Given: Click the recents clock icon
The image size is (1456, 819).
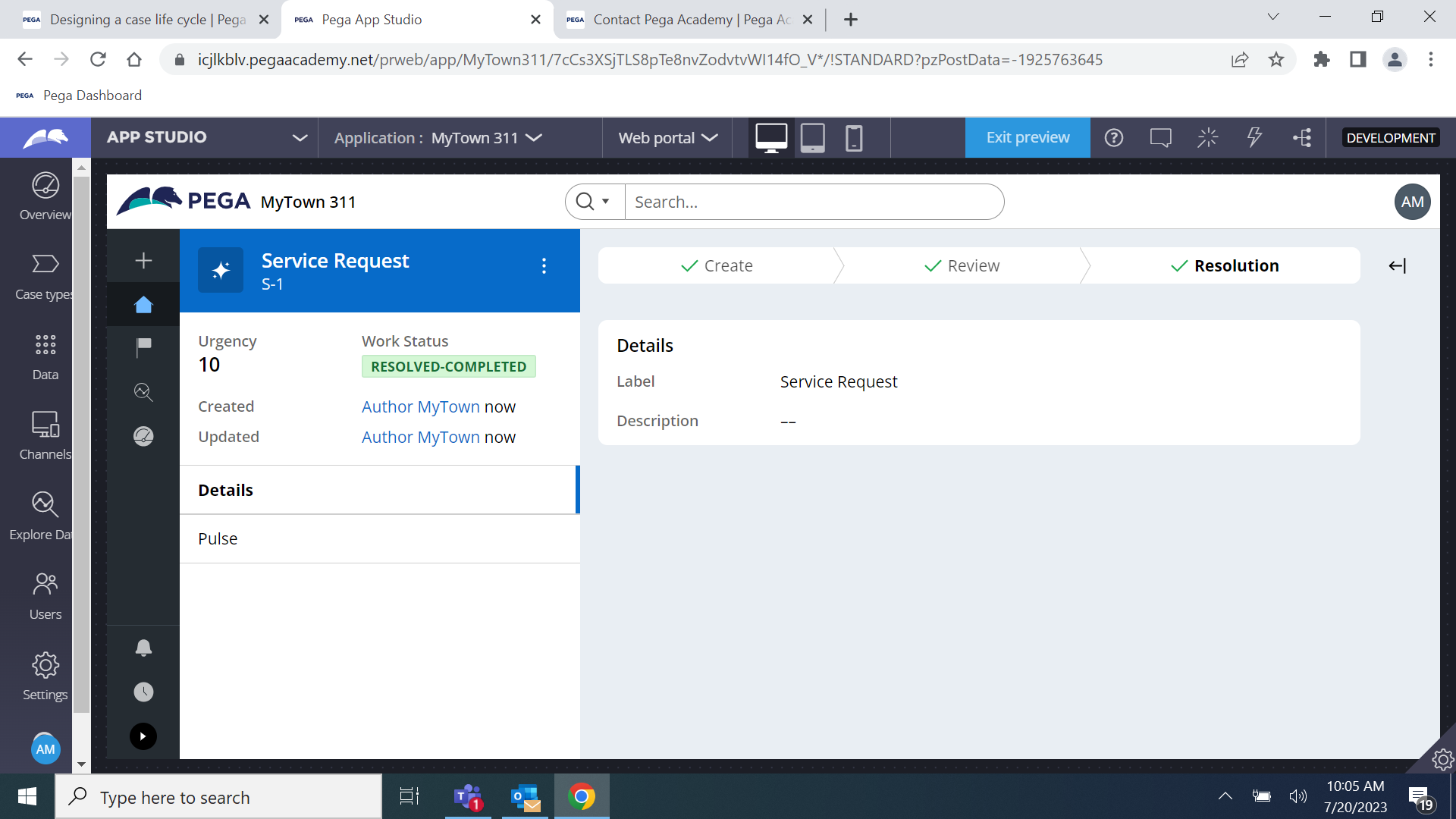Looking at the screenshot, I should [x=143, y=692].
